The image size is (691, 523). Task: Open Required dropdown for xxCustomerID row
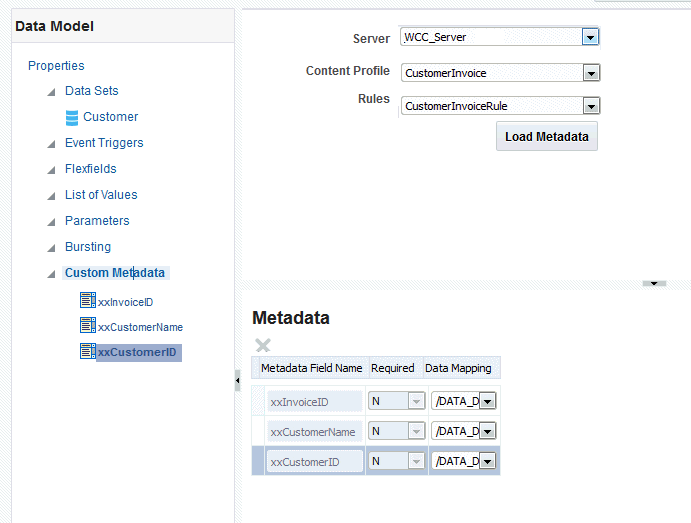(x=416, y=461)
